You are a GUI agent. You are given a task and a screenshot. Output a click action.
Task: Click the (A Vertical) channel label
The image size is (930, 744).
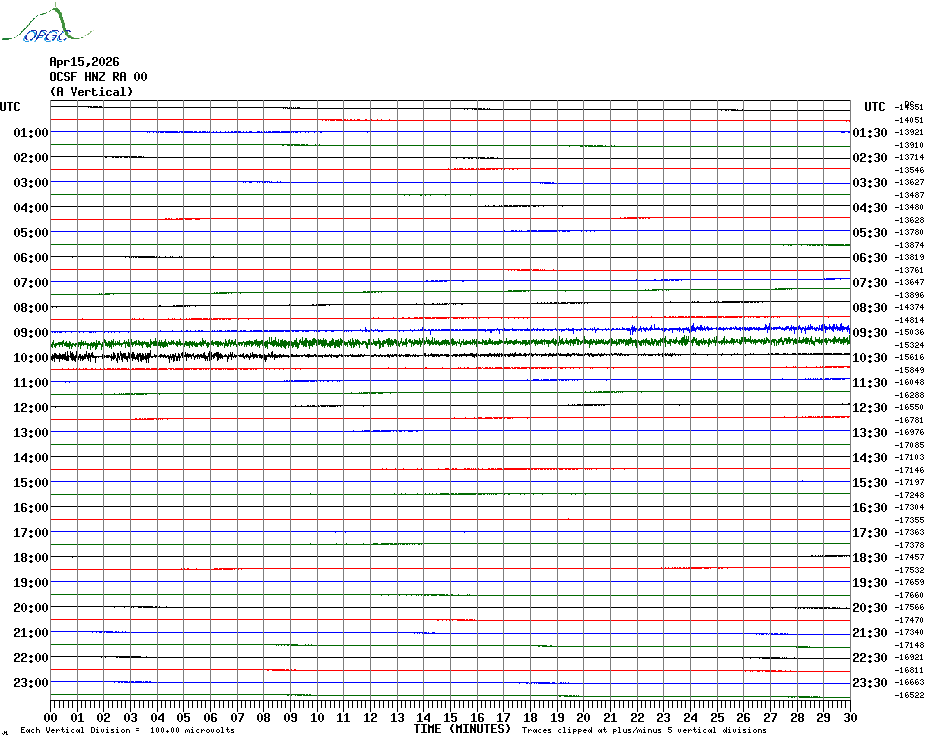[91, 91]
